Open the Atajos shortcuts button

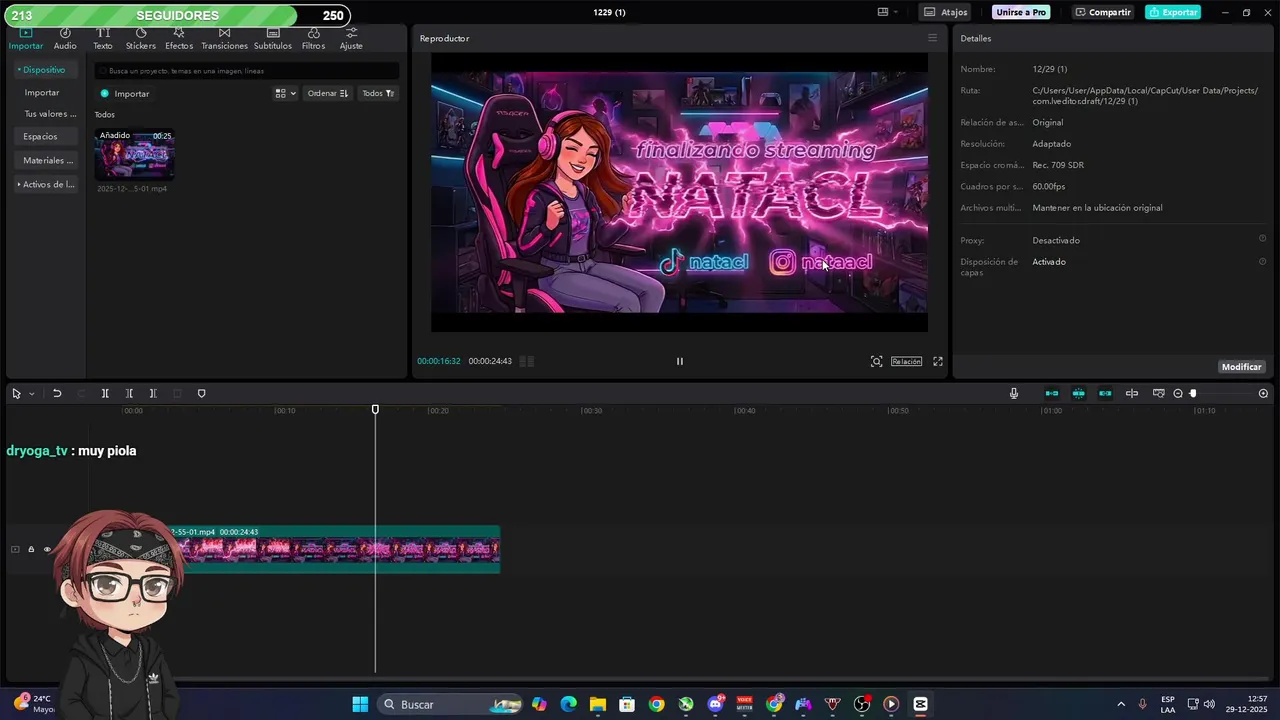946,12
